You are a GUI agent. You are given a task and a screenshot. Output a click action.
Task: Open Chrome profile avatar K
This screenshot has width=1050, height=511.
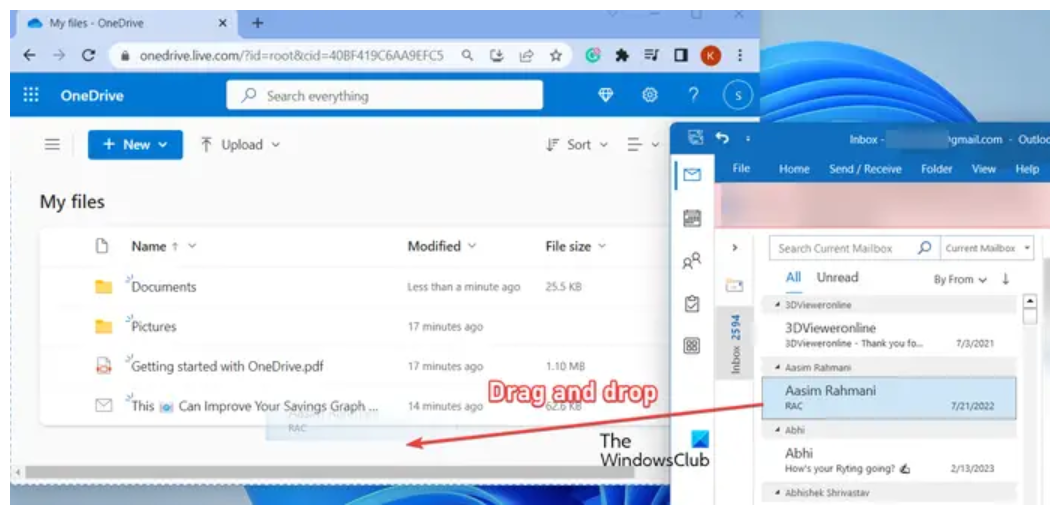pos(710,56)
